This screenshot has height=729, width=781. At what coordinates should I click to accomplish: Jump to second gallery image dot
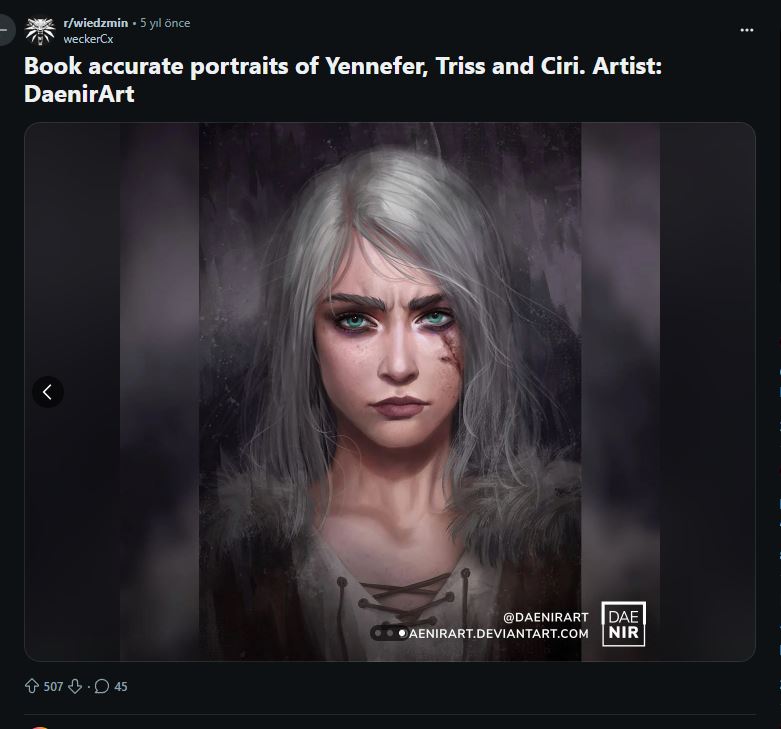tap(389, 633)
